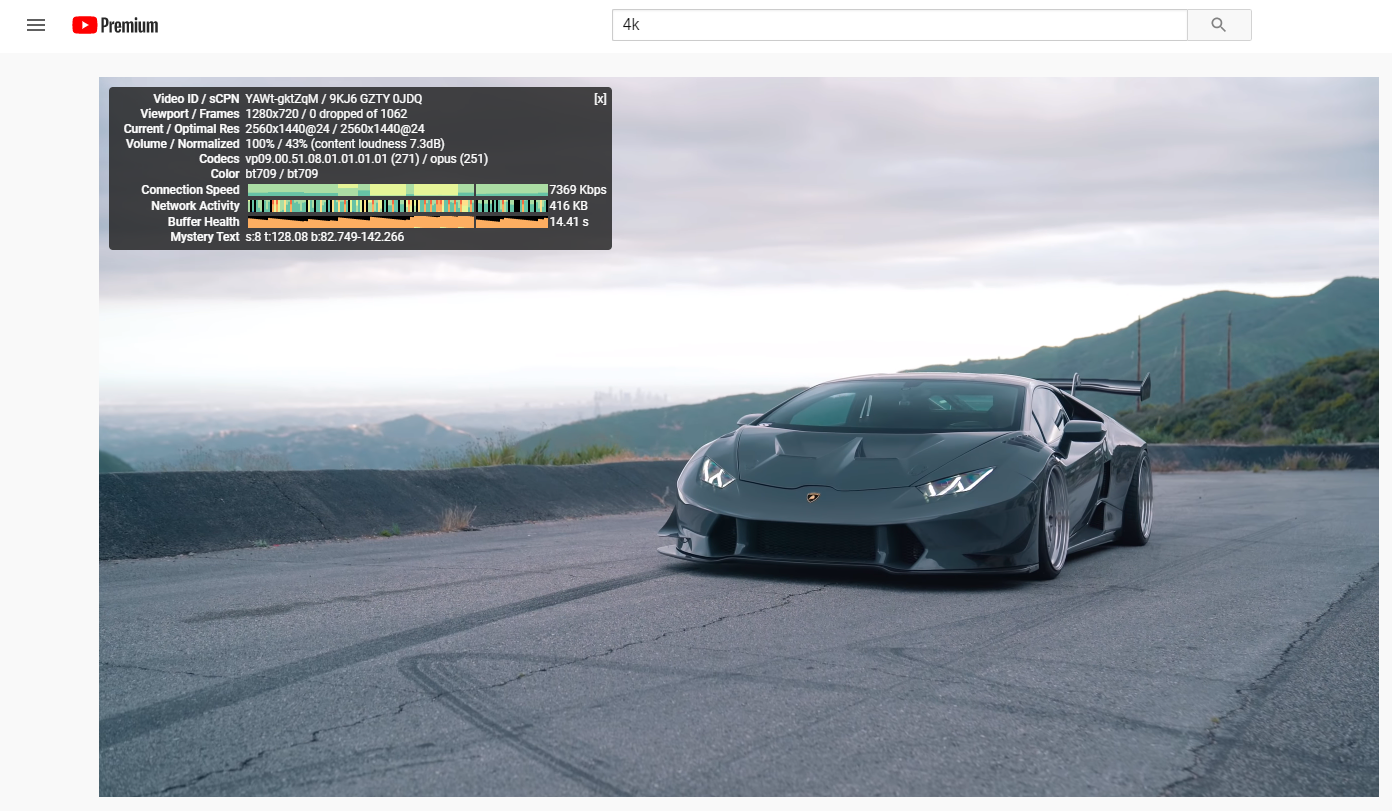
Task: Click the Viewport / Frames dropped value
Action: click(326, 114)
